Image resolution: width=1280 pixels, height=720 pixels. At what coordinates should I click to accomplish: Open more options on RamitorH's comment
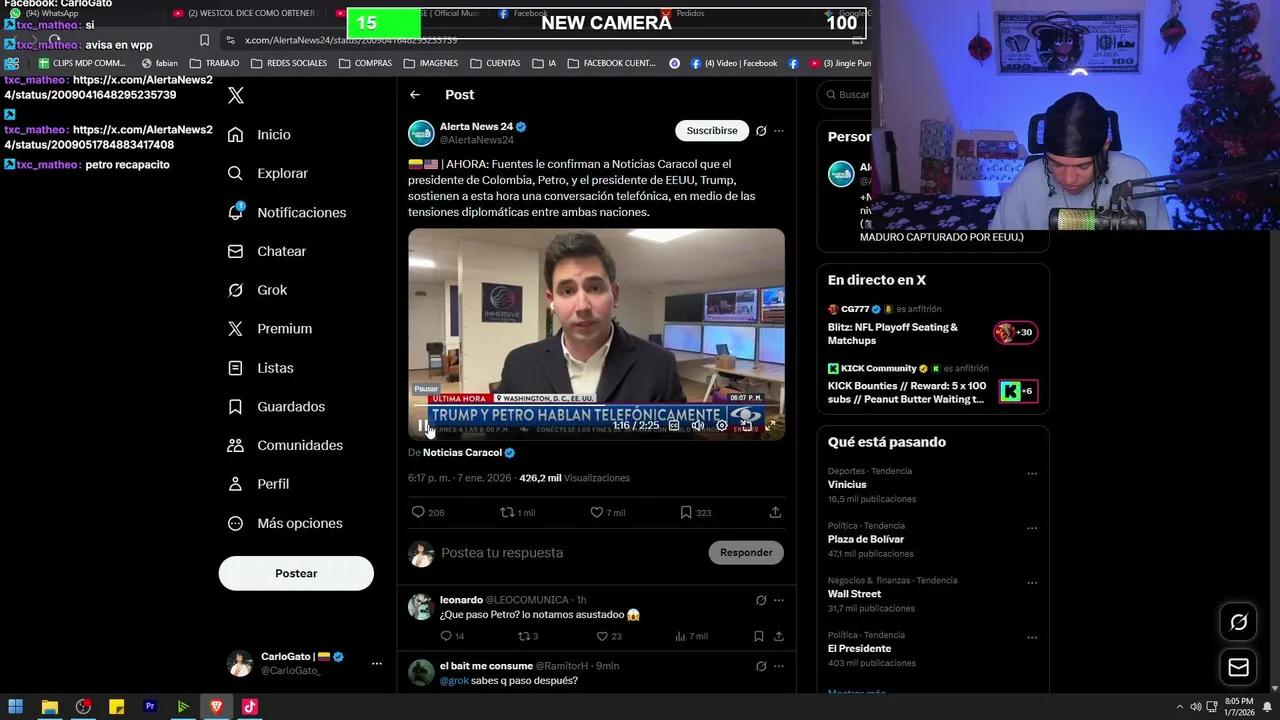(x=779, y=666)
